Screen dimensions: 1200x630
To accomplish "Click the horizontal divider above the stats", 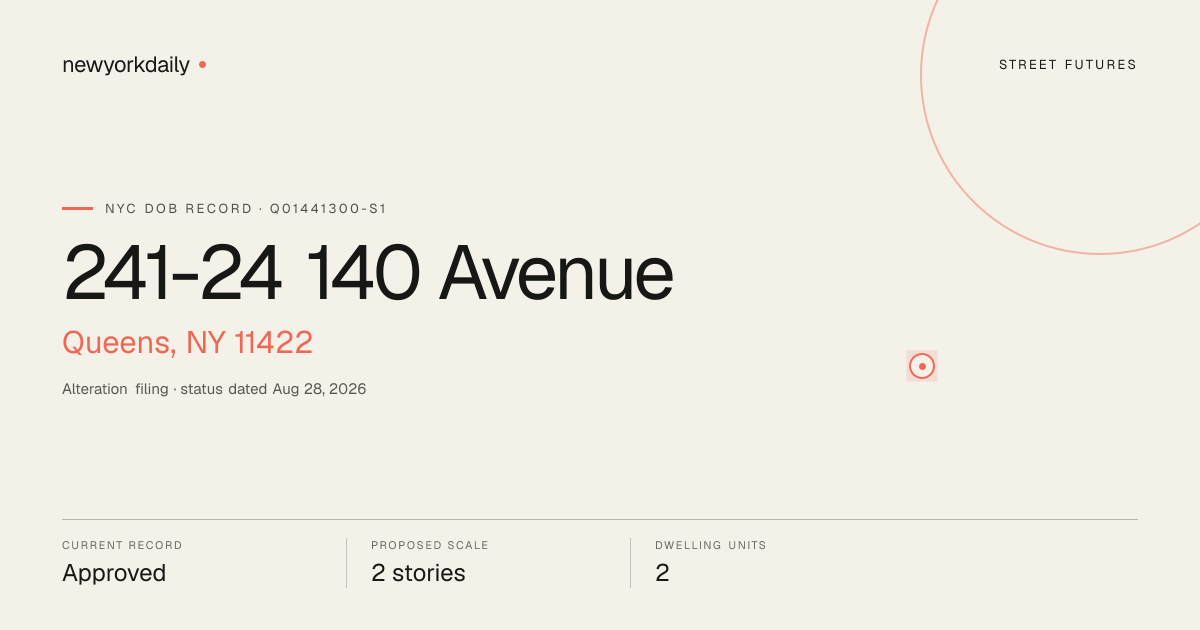I will pos(600,519).
